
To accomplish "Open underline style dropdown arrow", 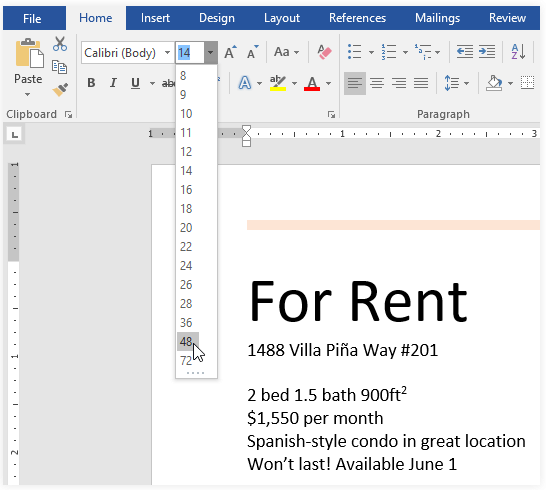I will coord(152,83).
